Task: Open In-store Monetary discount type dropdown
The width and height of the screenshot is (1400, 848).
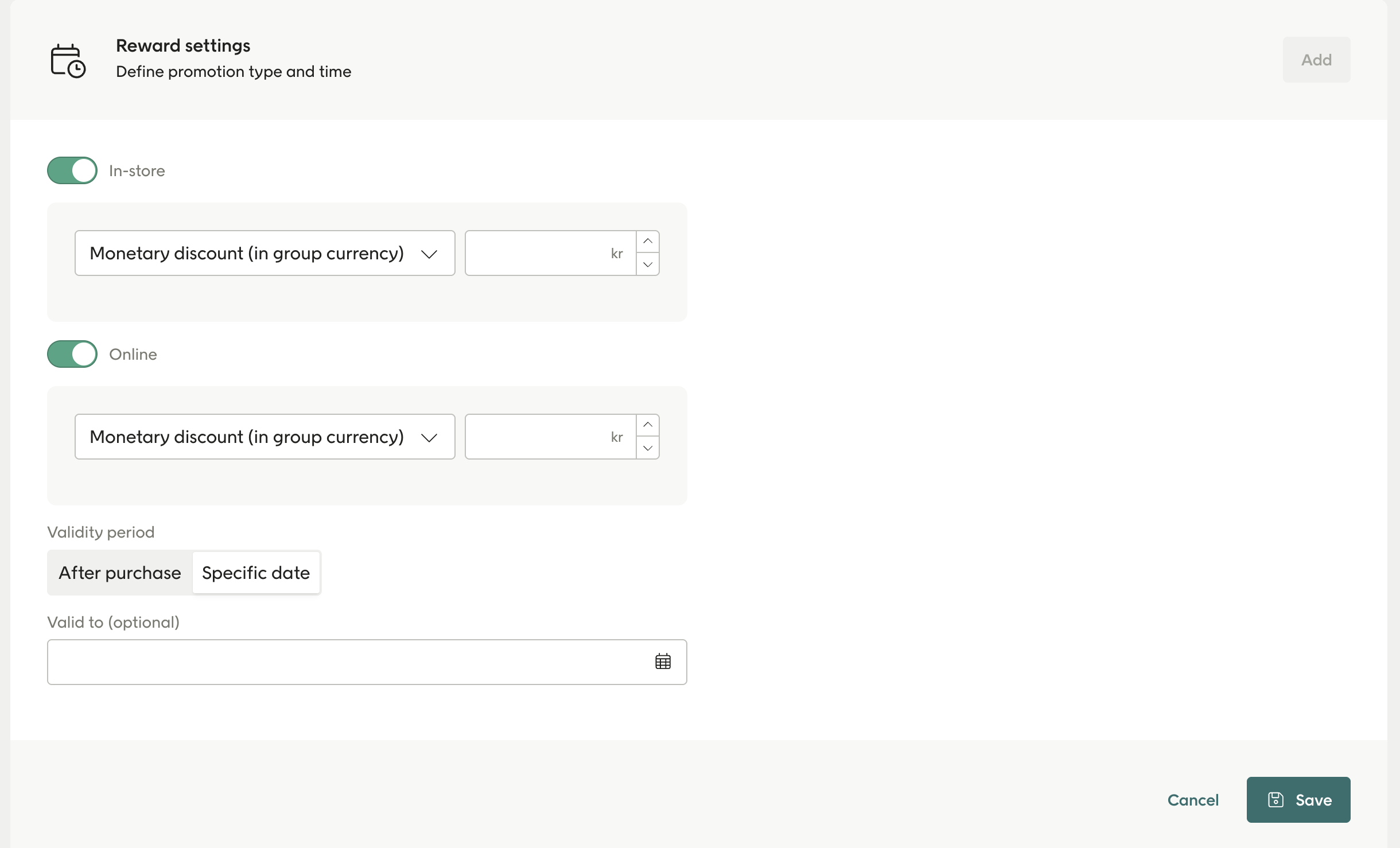Action: 247,253
